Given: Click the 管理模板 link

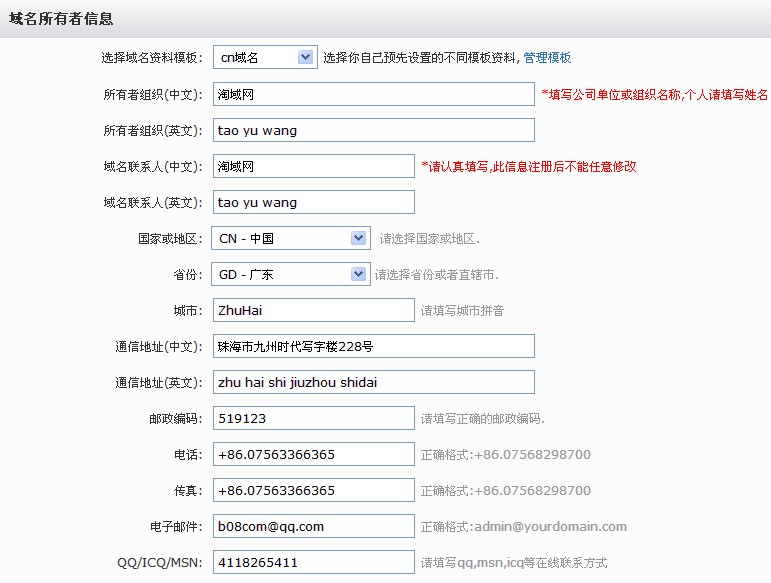Looking at the screenshot, I should [x=547, y=58].
